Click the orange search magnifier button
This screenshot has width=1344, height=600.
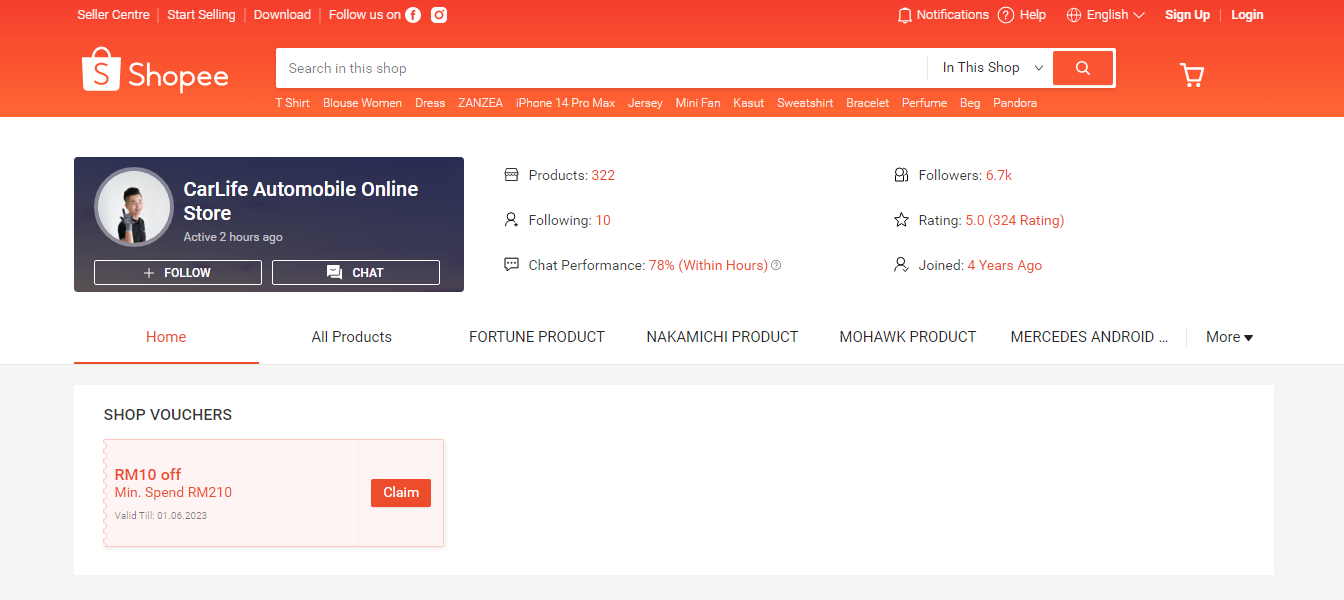pyautogui.click(x=1083, y=68)
